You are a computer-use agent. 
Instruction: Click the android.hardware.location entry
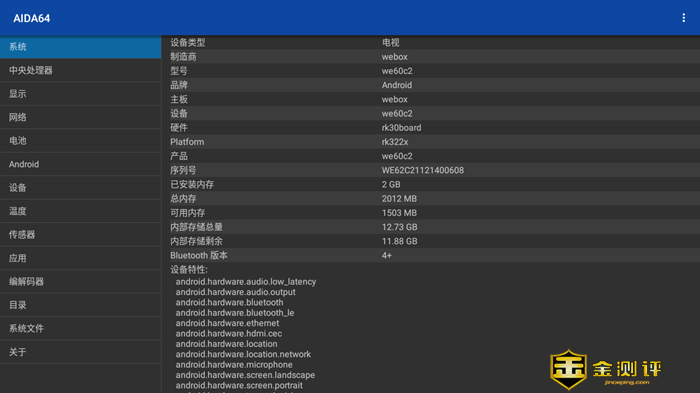226,344
